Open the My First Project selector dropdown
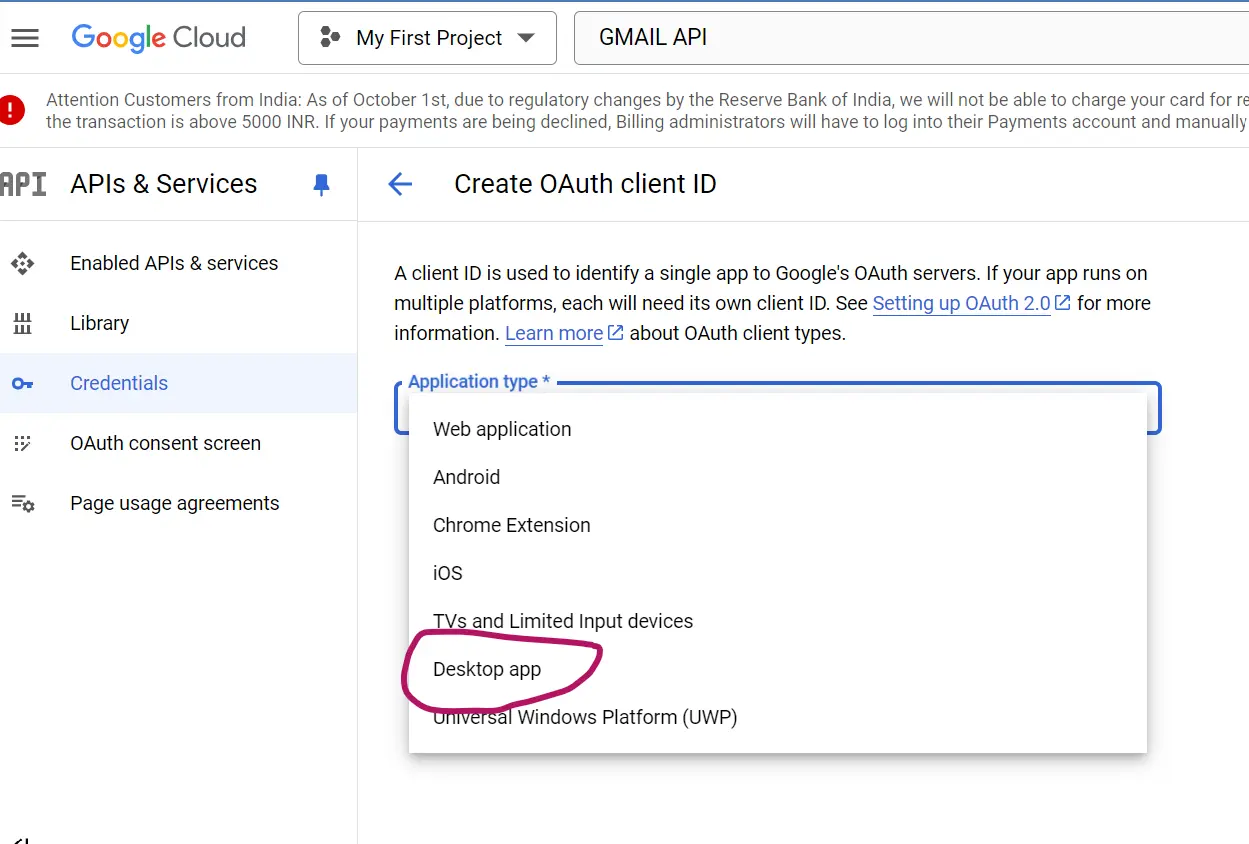The width and height of the screenshot is (1249, 844). point(427,38)
